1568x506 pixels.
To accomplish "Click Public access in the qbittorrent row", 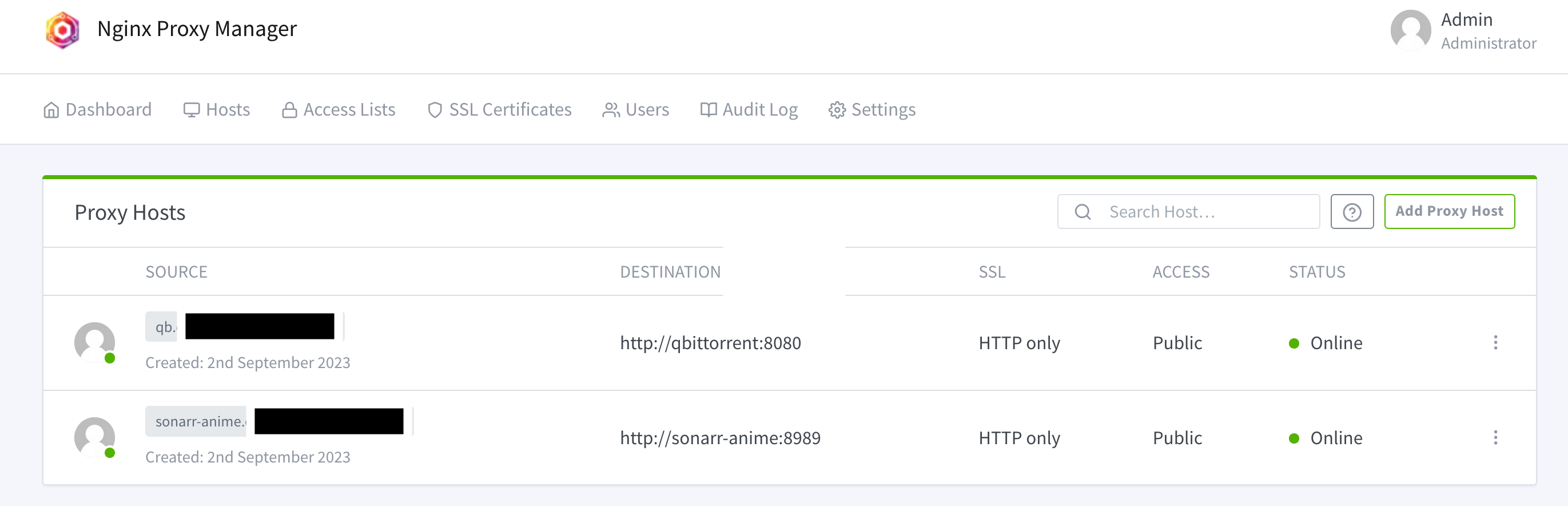I will pyautogui.click(x=1177, y=343).
